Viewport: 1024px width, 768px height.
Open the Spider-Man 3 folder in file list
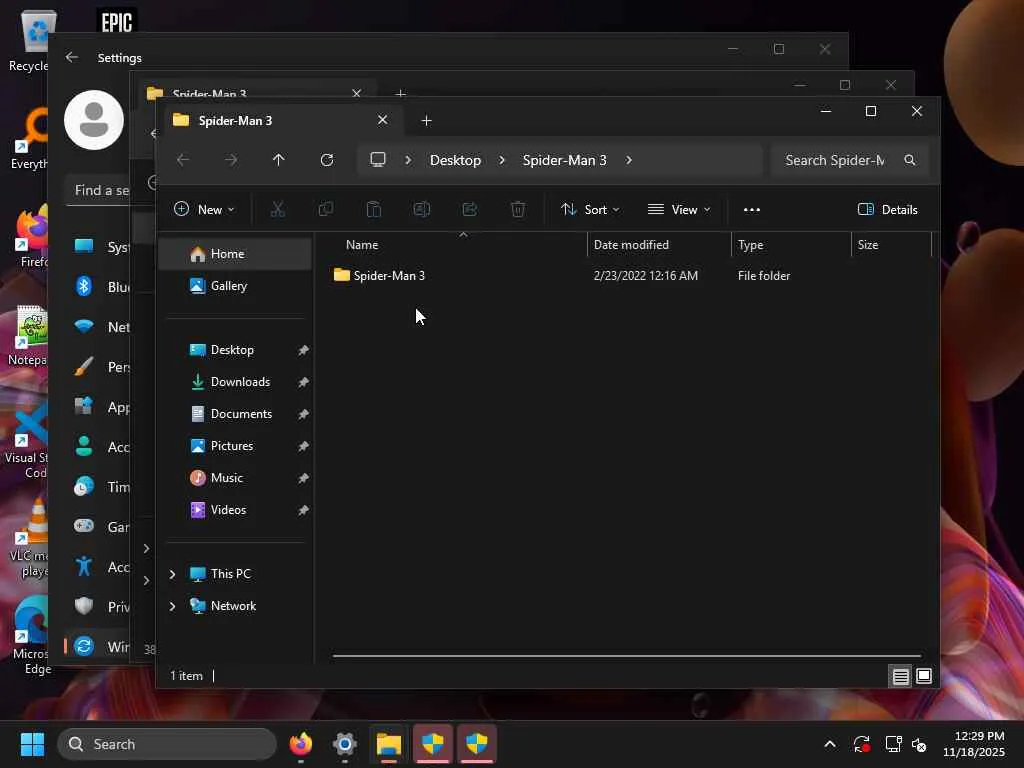389,276
